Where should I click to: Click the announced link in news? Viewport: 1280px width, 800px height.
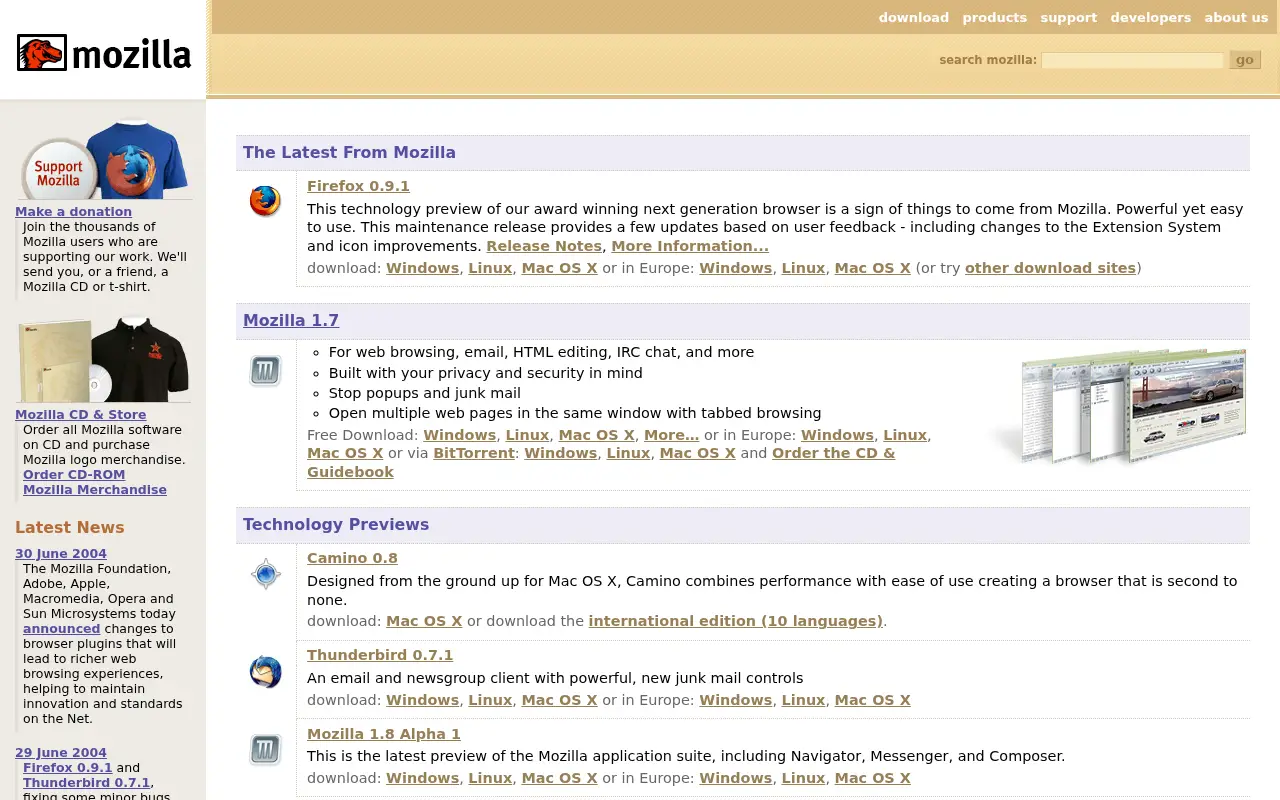click(61, 628)
